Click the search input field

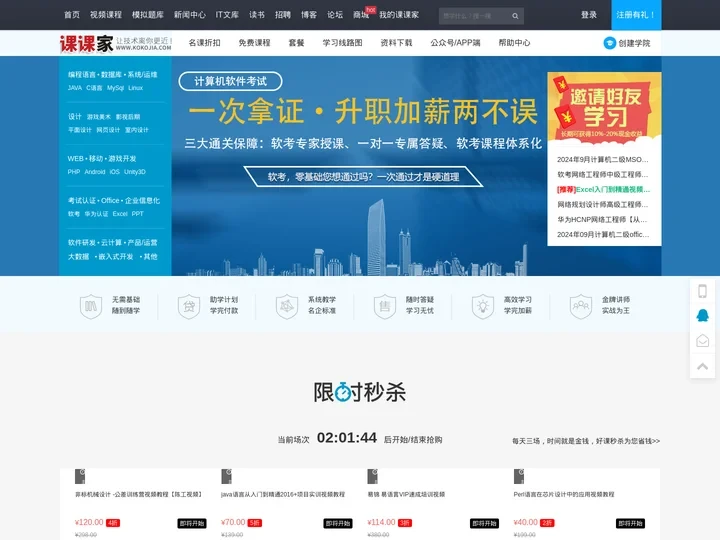473,16
